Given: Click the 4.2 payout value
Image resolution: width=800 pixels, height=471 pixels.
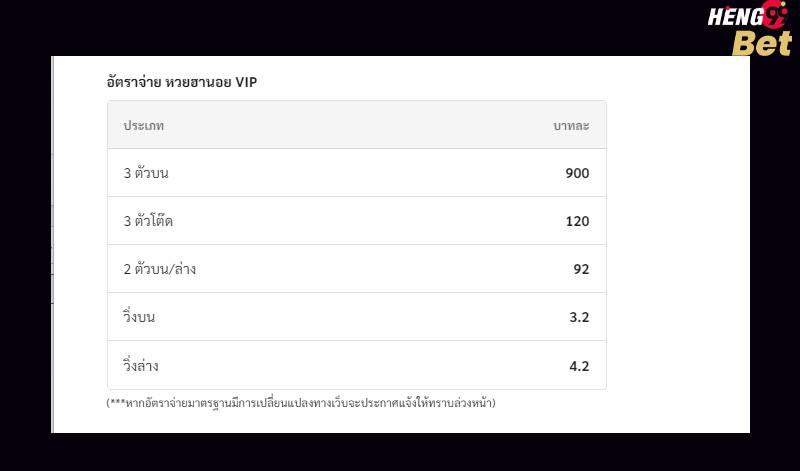Looking at the screenshot, I should pyautogui.click(x=579, y=366).
